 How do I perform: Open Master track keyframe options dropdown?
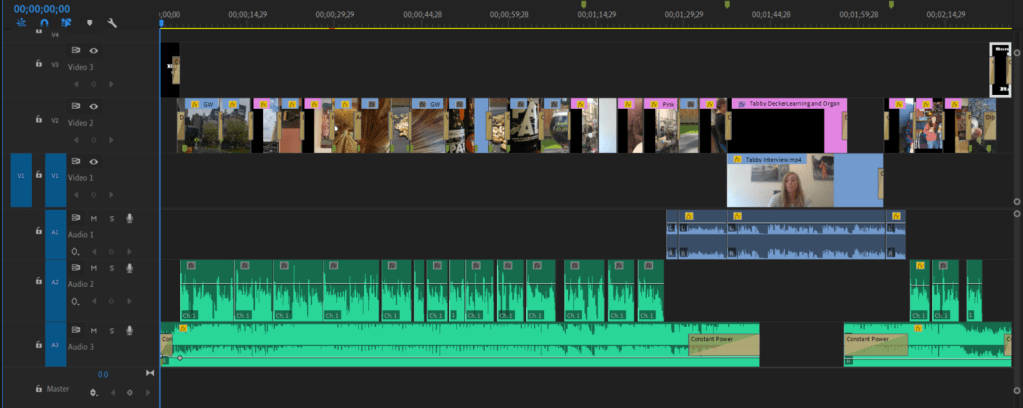coord(95,392)
